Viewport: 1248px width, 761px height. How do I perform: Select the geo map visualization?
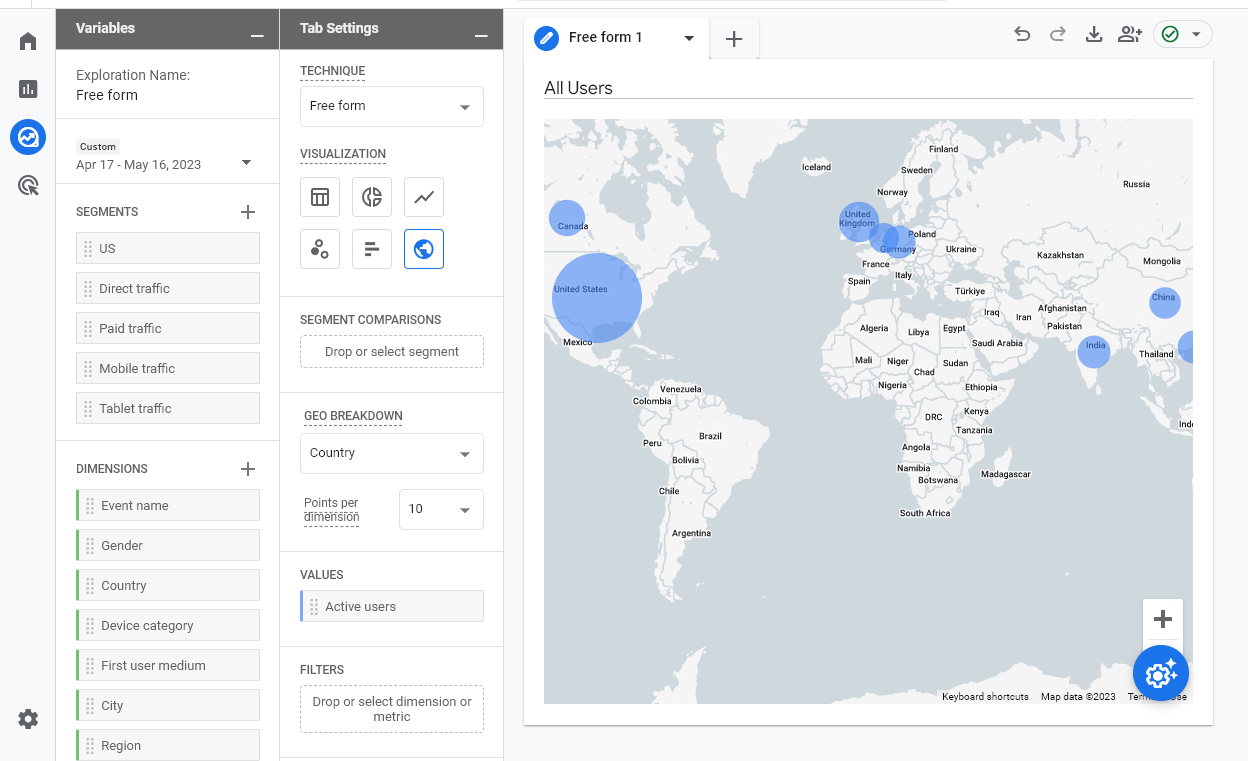tap(423, 248)
